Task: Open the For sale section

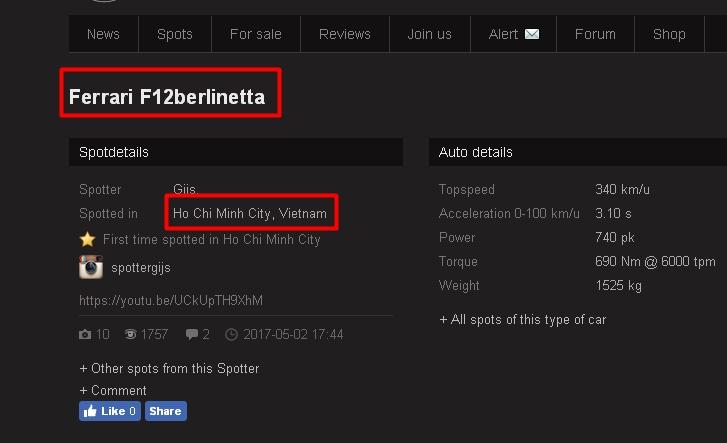Action: [x=255, y=34]
